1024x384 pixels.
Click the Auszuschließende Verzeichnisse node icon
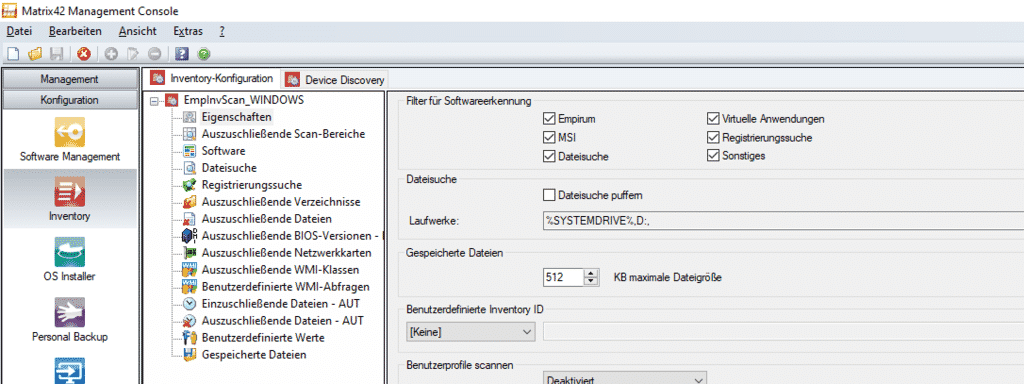(x=190, y=202)
